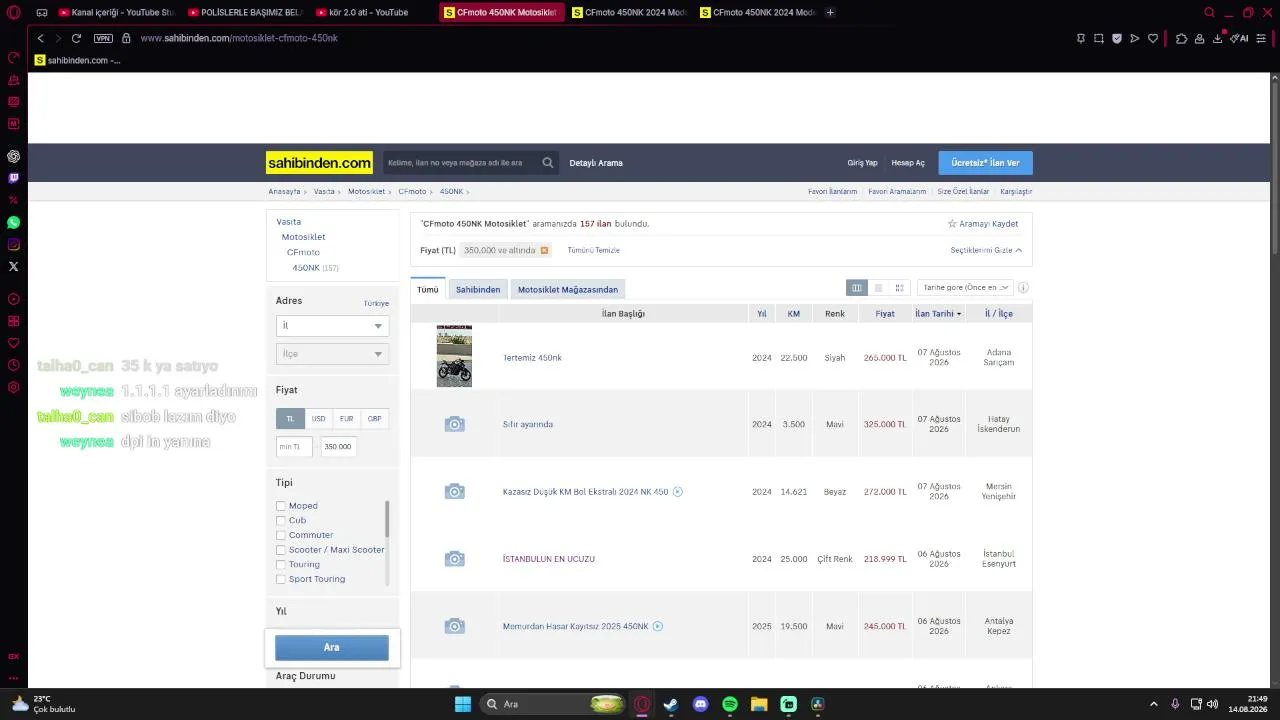Switch to 'Kanal içeriği - YouTube' browser tab
Screen dimensions: 1280x720
118,13
